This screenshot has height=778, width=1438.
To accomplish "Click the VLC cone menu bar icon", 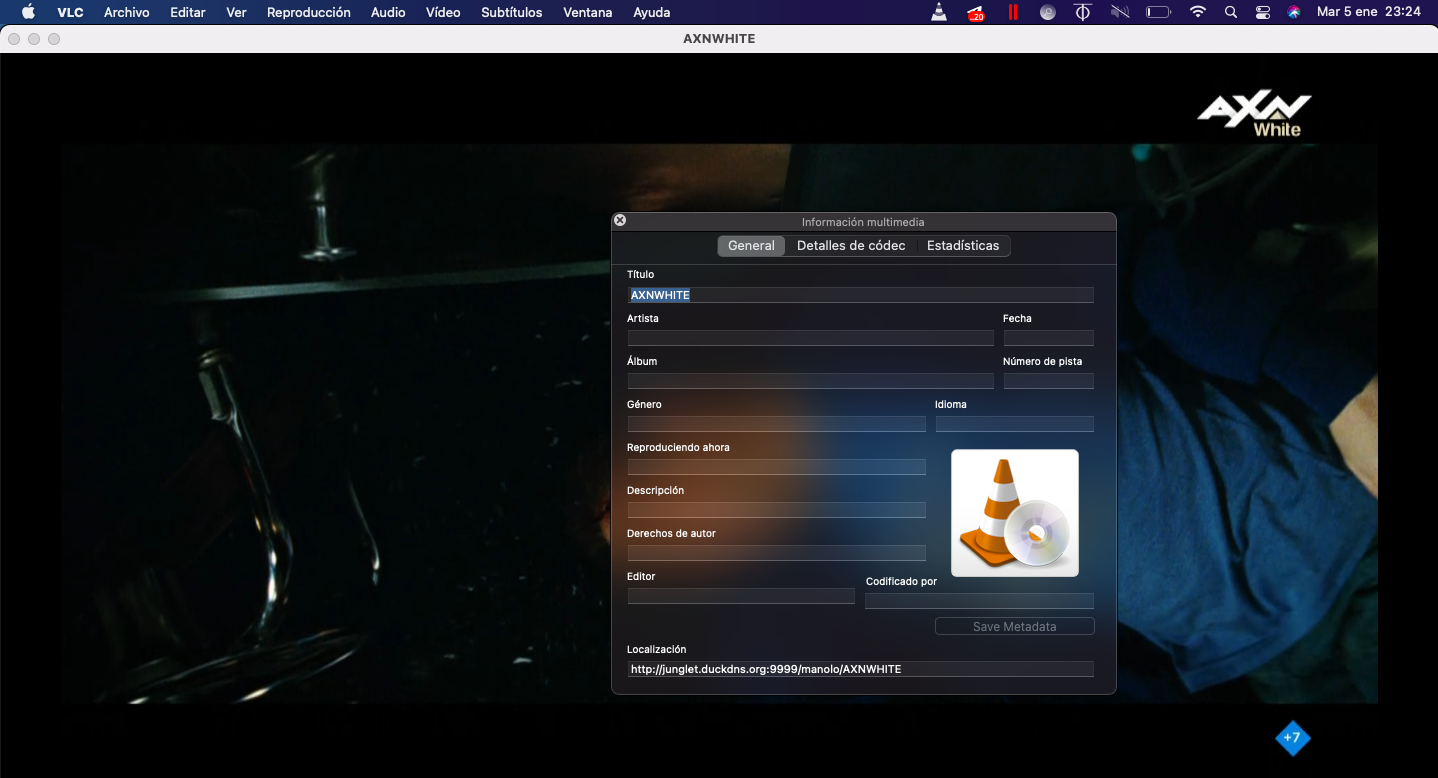I will (938, 13).
